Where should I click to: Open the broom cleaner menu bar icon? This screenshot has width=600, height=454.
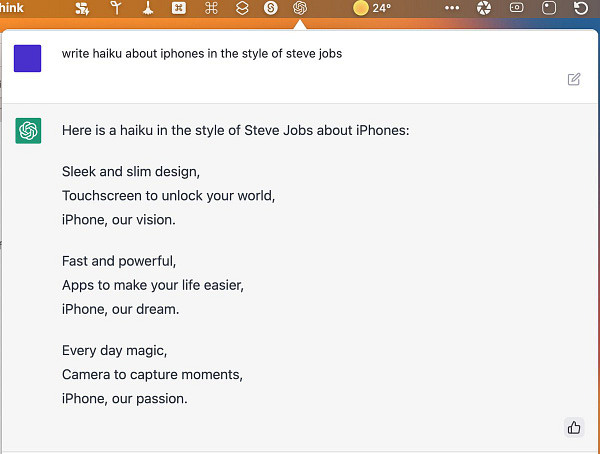[148, 8]
